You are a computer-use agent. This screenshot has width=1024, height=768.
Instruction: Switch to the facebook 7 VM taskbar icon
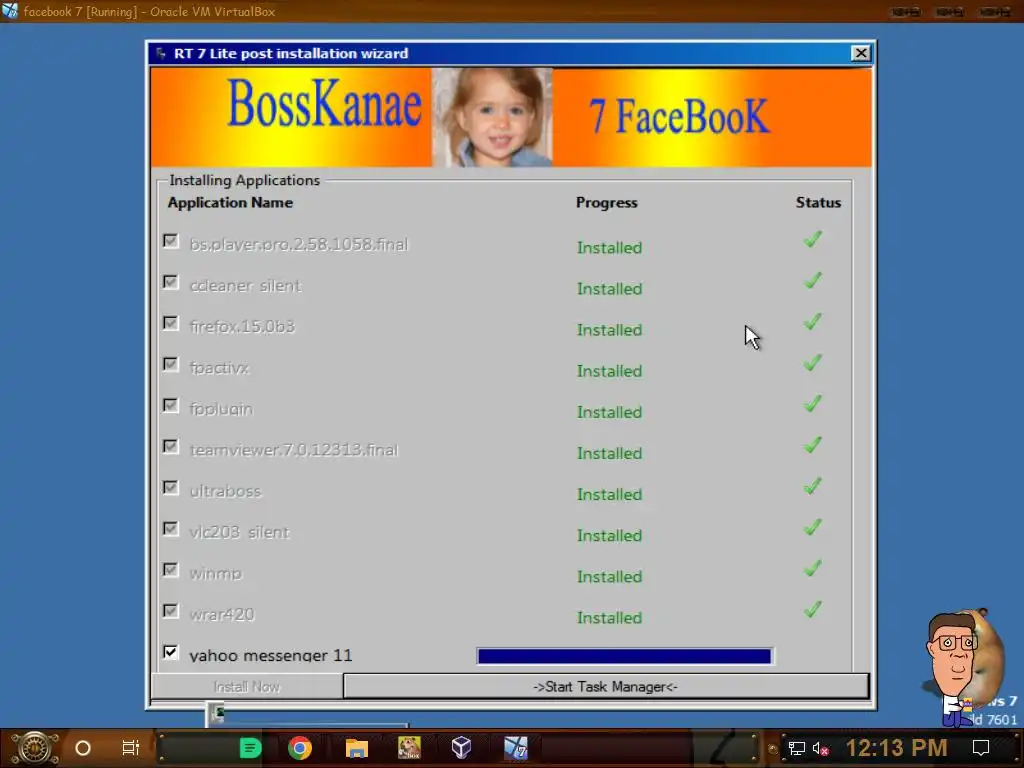click(515, 748)
